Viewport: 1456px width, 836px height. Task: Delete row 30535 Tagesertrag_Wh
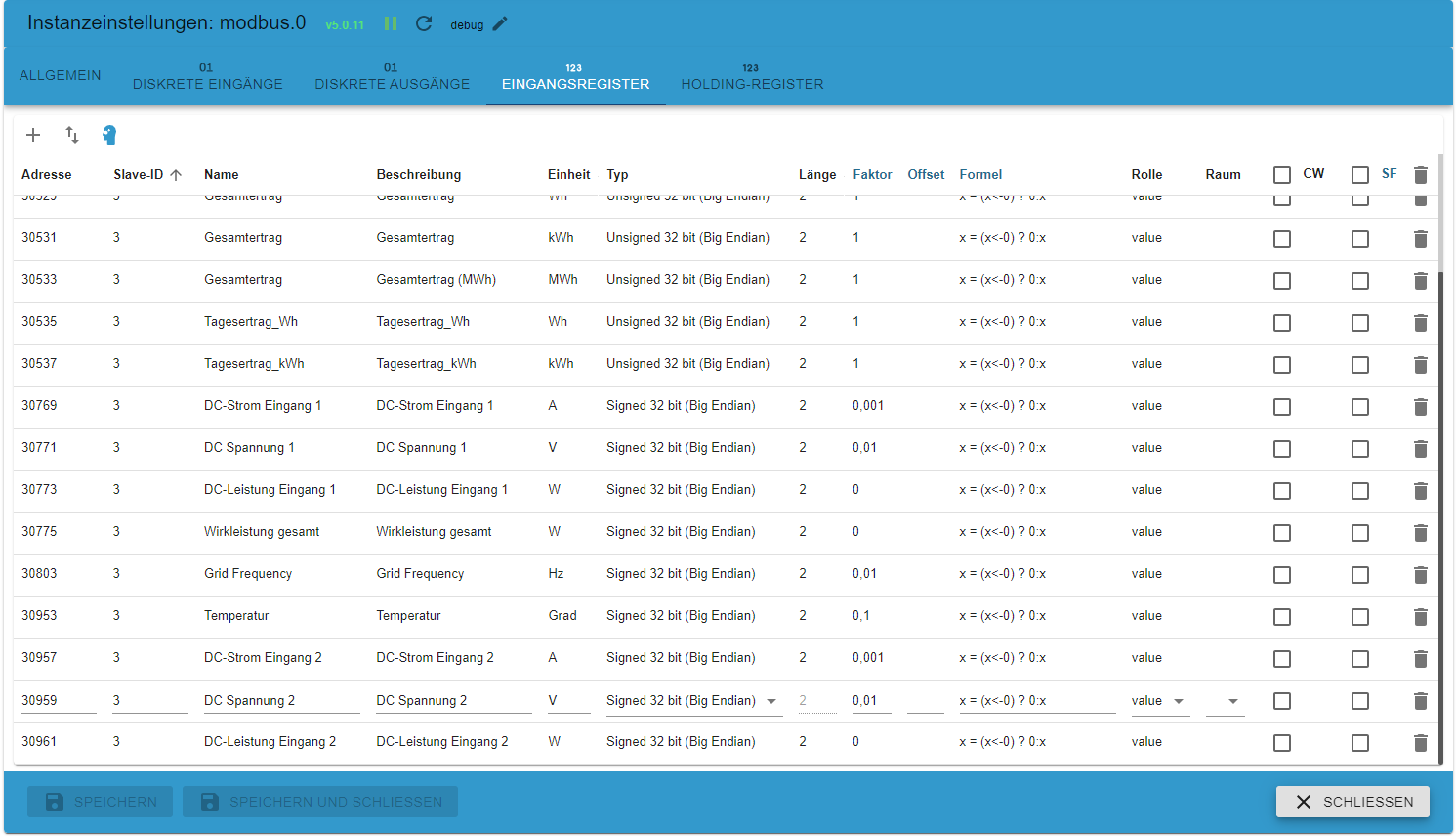coord(1421,323)
